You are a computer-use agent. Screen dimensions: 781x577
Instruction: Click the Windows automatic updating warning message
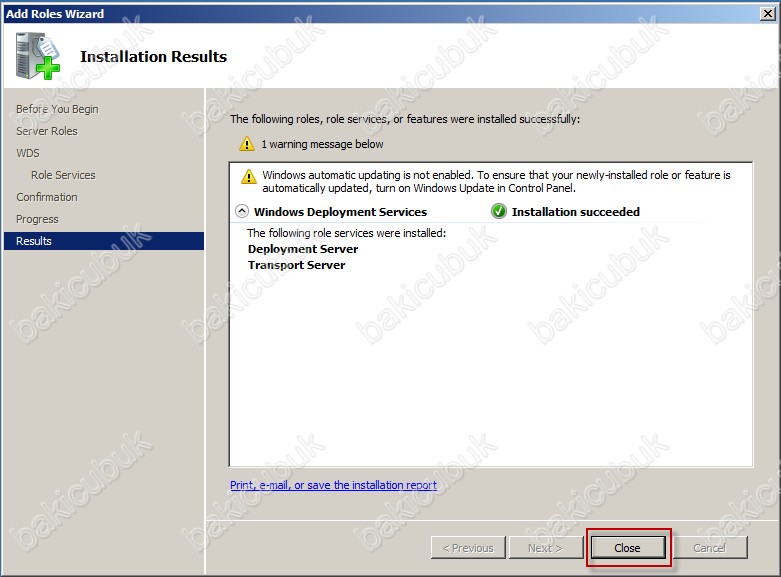pyautogui.click(x=496, y=181)
